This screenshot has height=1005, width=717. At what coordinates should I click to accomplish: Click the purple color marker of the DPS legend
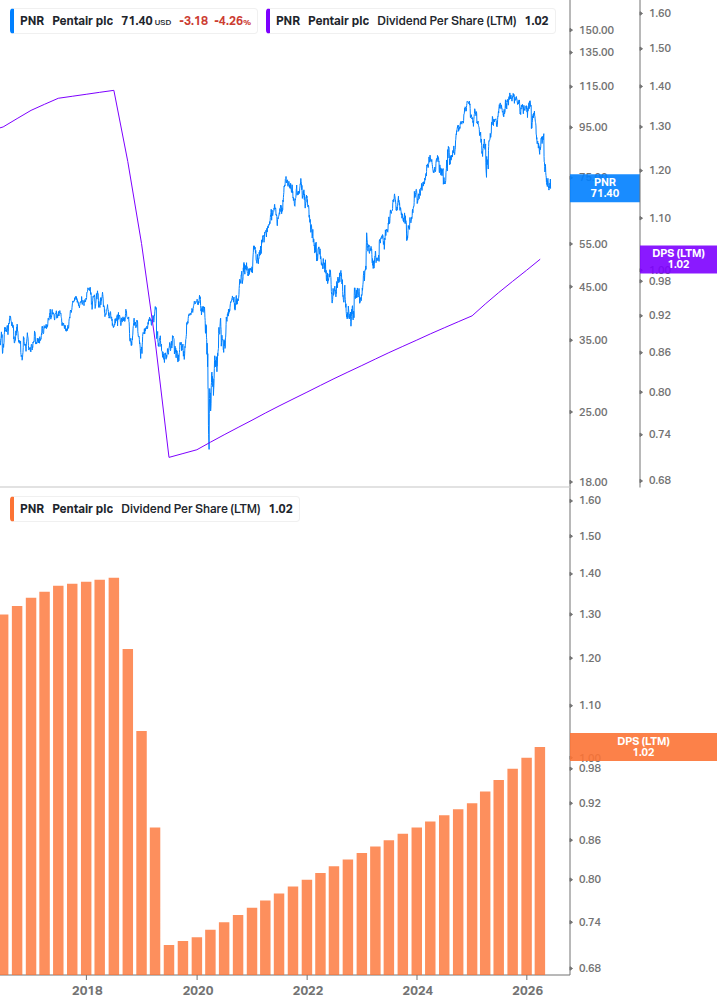[x=268, y=21]
